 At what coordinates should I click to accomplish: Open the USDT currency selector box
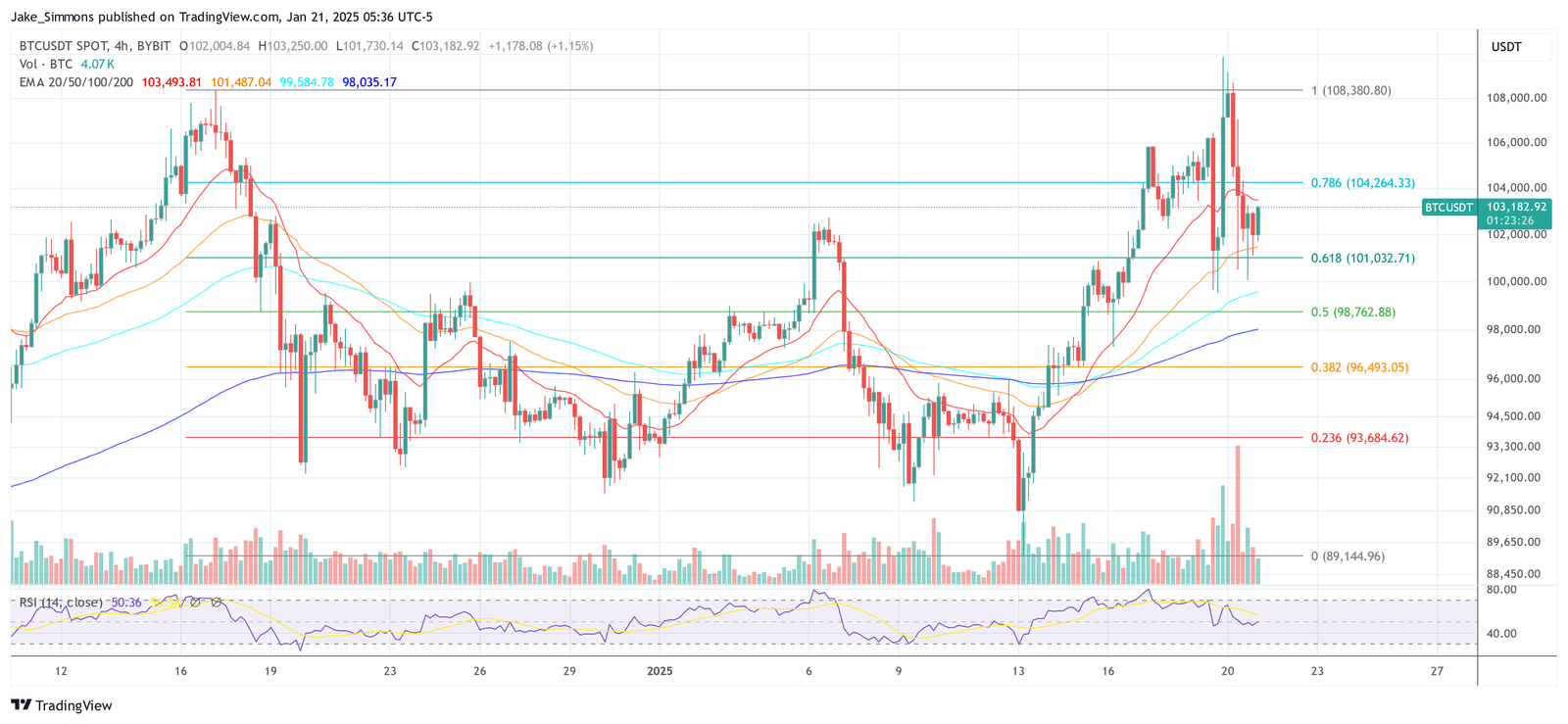point(1516,47)
